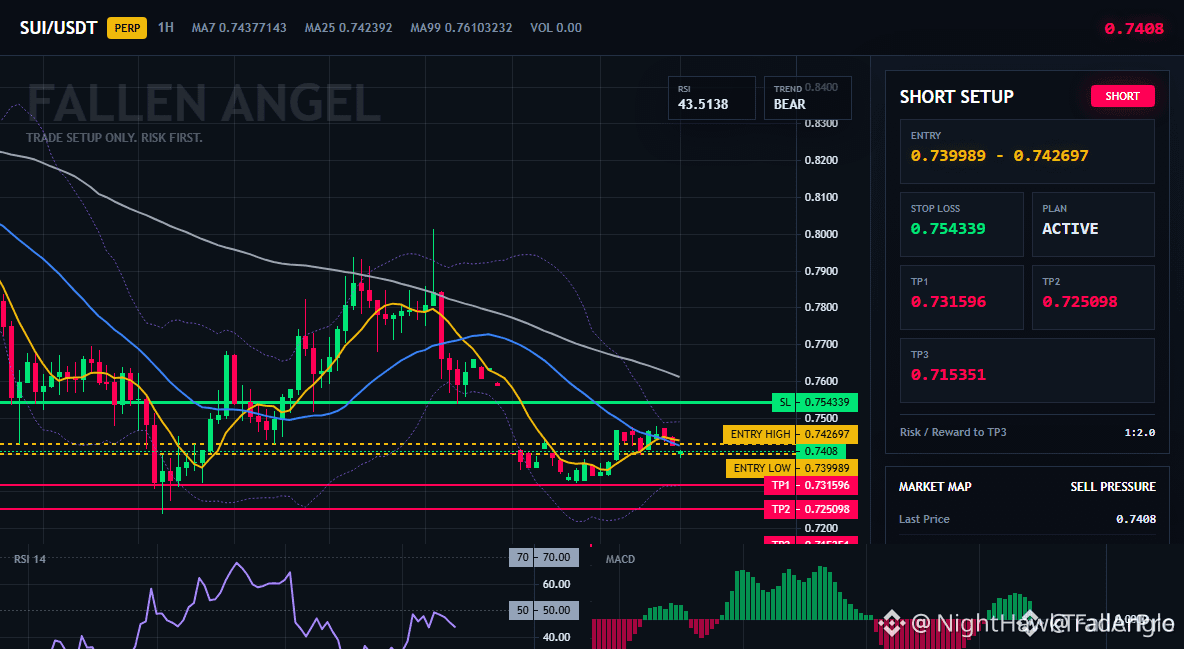Click the TP1 0.731596 chart line tag

[x=810, y=485]
